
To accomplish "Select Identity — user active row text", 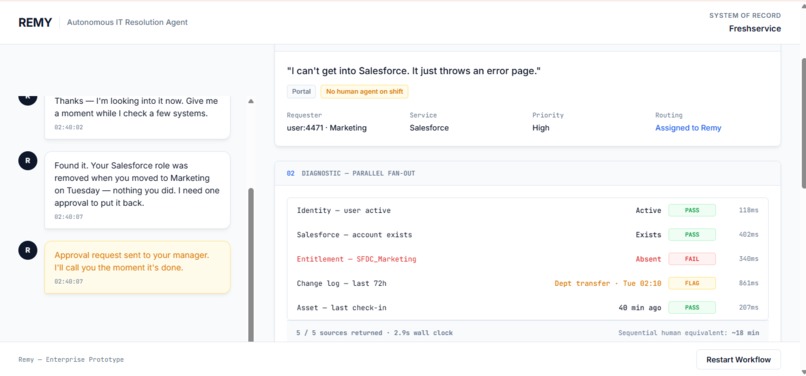I will coord(343,210).
